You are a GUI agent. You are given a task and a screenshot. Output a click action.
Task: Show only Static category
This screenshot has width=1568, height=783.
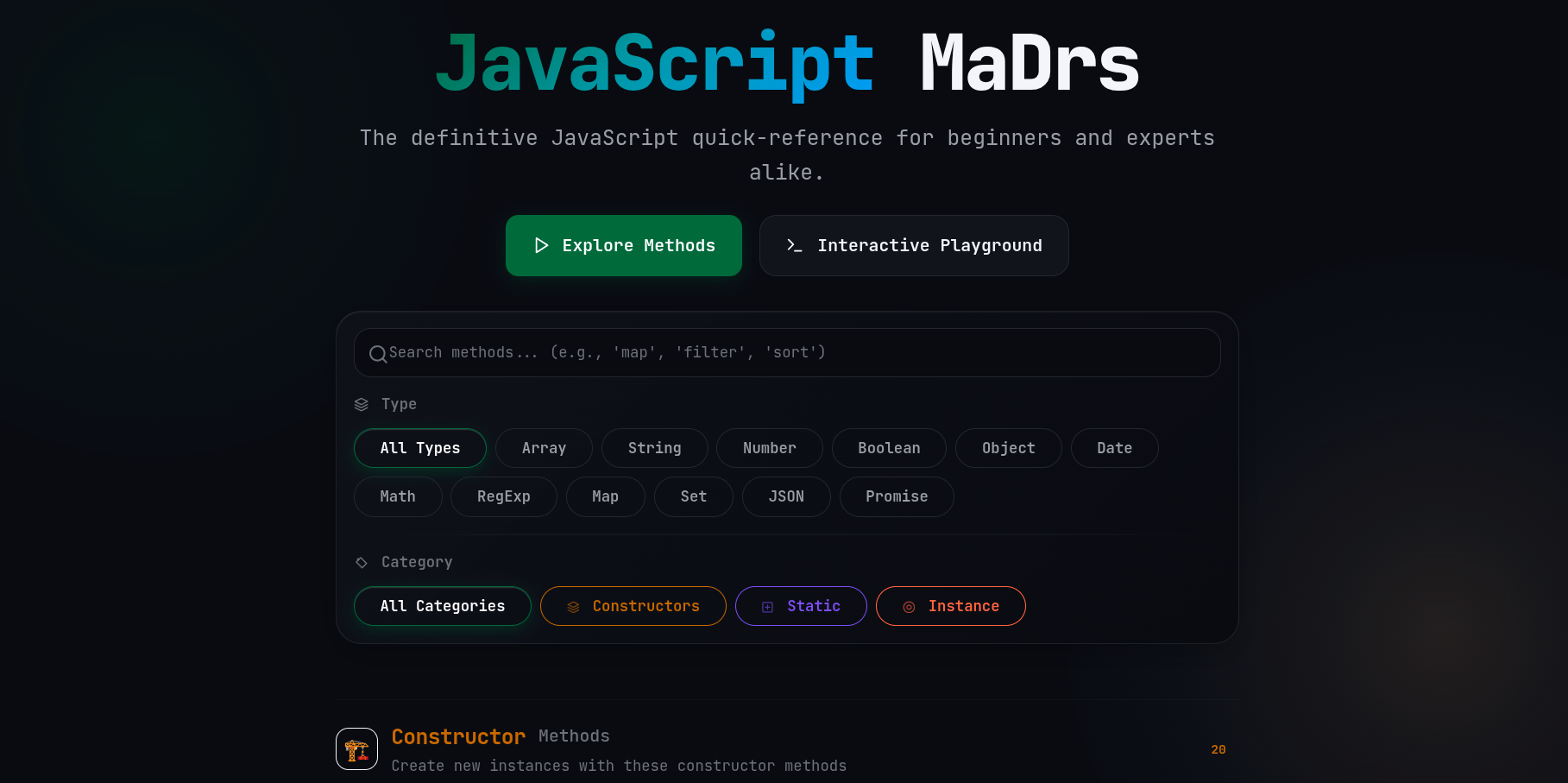pos(801,606)
